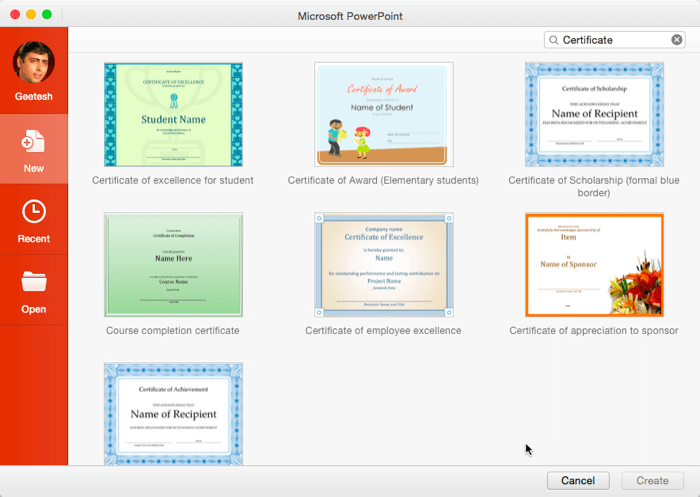Click 'Certificate of Scholarship (formal blue border)' caption
The image size is (700, 497).
pos(594,187)
